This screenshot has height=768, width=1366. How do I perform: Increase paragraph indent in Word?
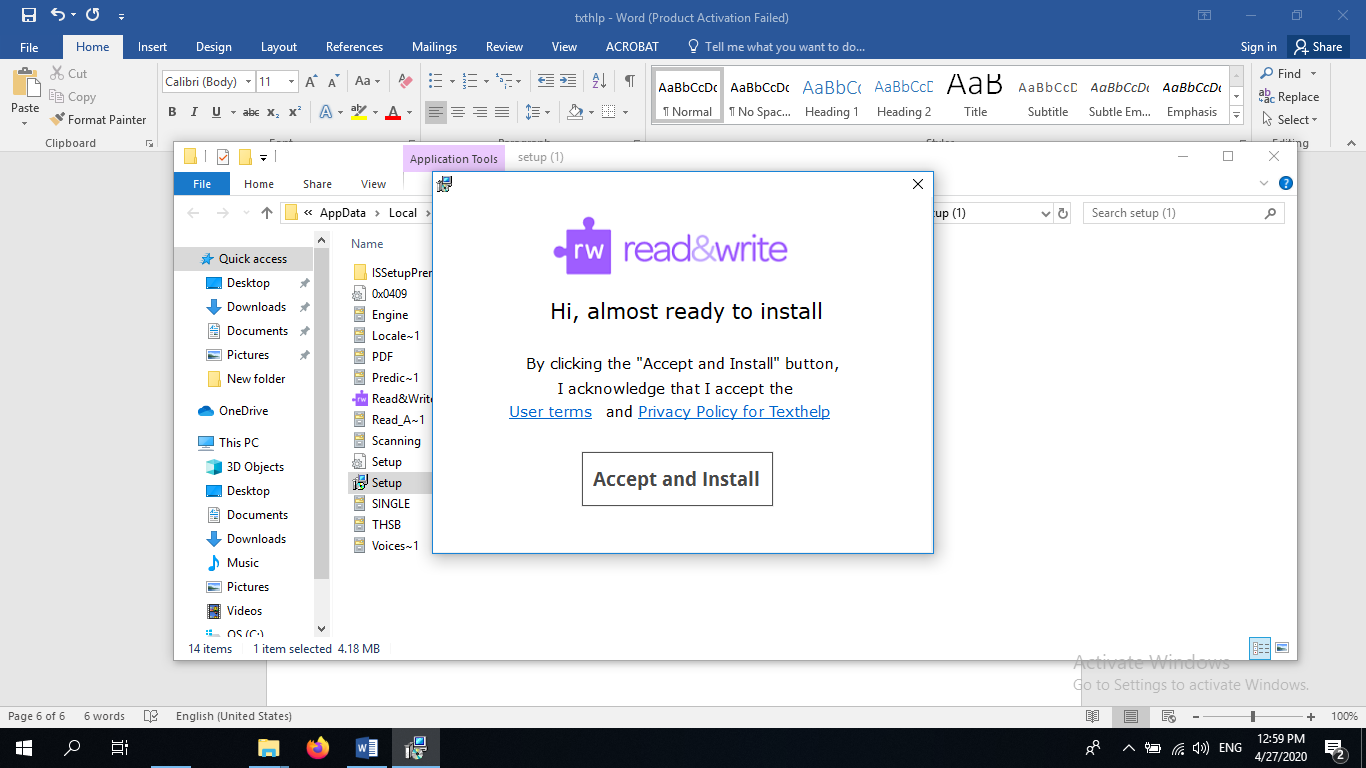pos(567,81)
